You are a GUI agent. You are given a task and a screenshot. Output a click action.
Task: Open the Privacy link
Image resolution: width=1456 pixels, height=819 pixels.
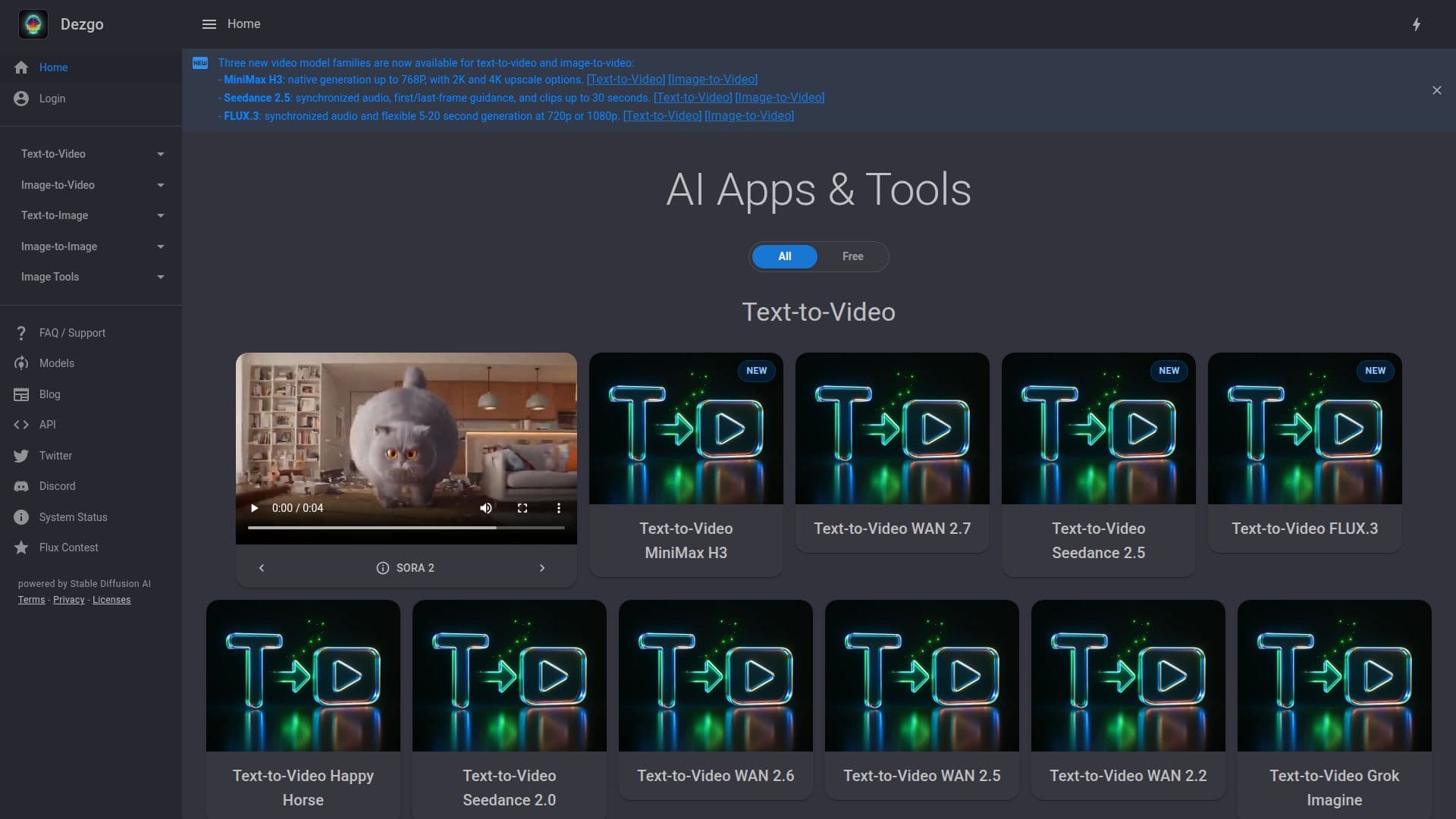(69, 600)
